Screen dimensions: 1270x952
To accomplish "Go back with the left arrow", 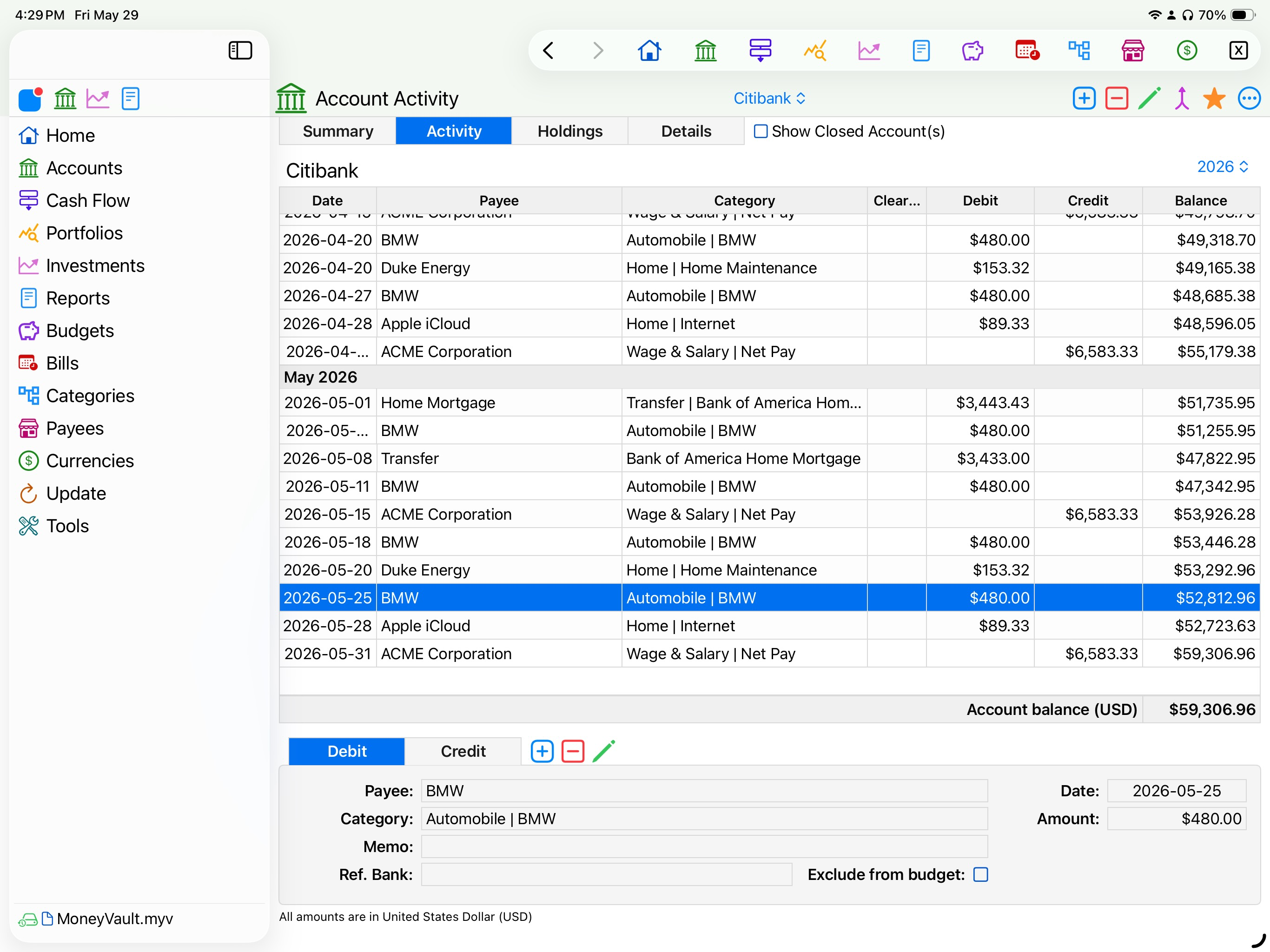I will (549, 51).
